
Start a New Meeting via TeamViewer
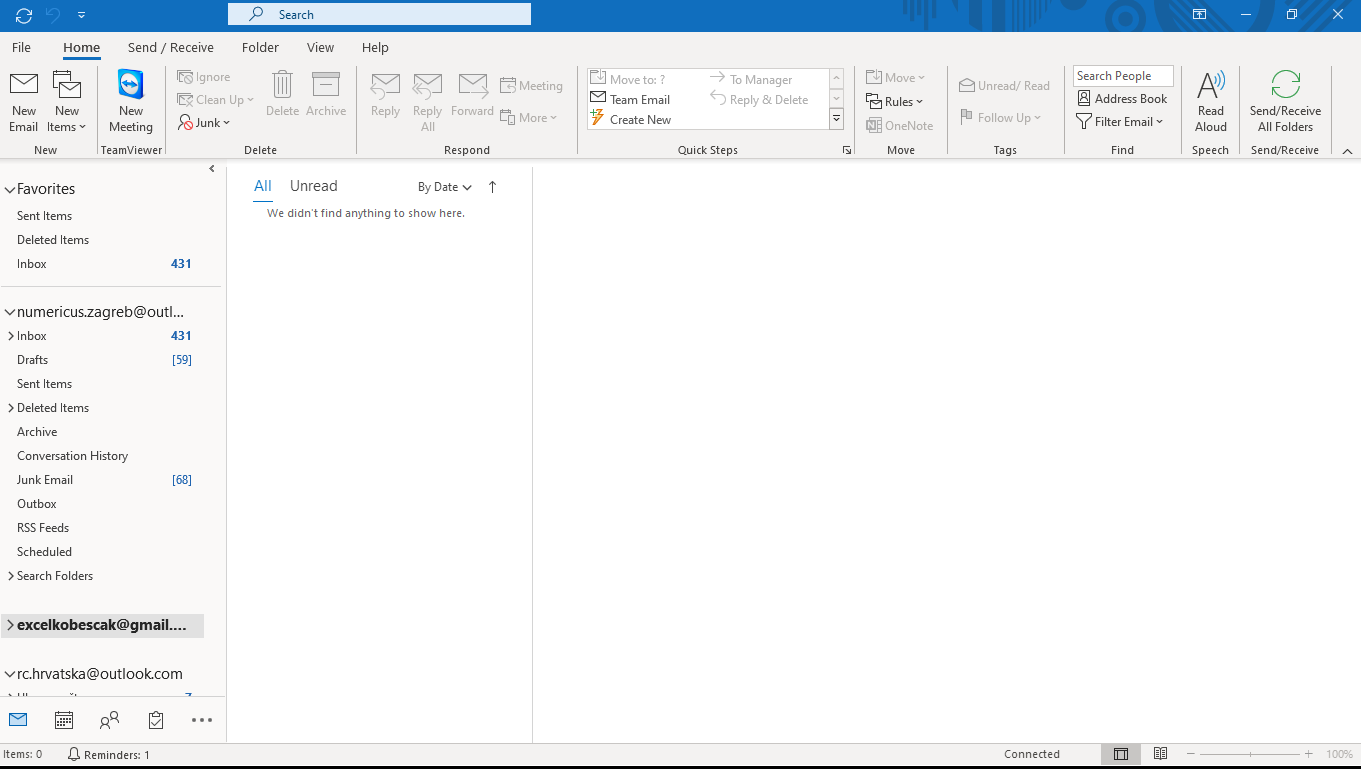pyautogui.click(x=130, y=100)
